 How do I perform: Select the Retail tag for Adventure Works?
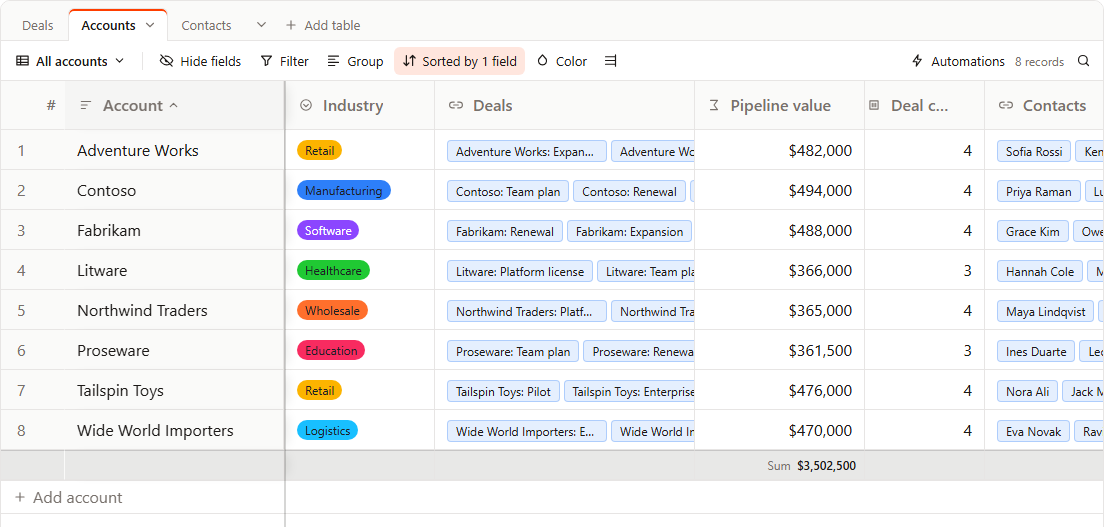pyautogui.click(x=320, y=150)
